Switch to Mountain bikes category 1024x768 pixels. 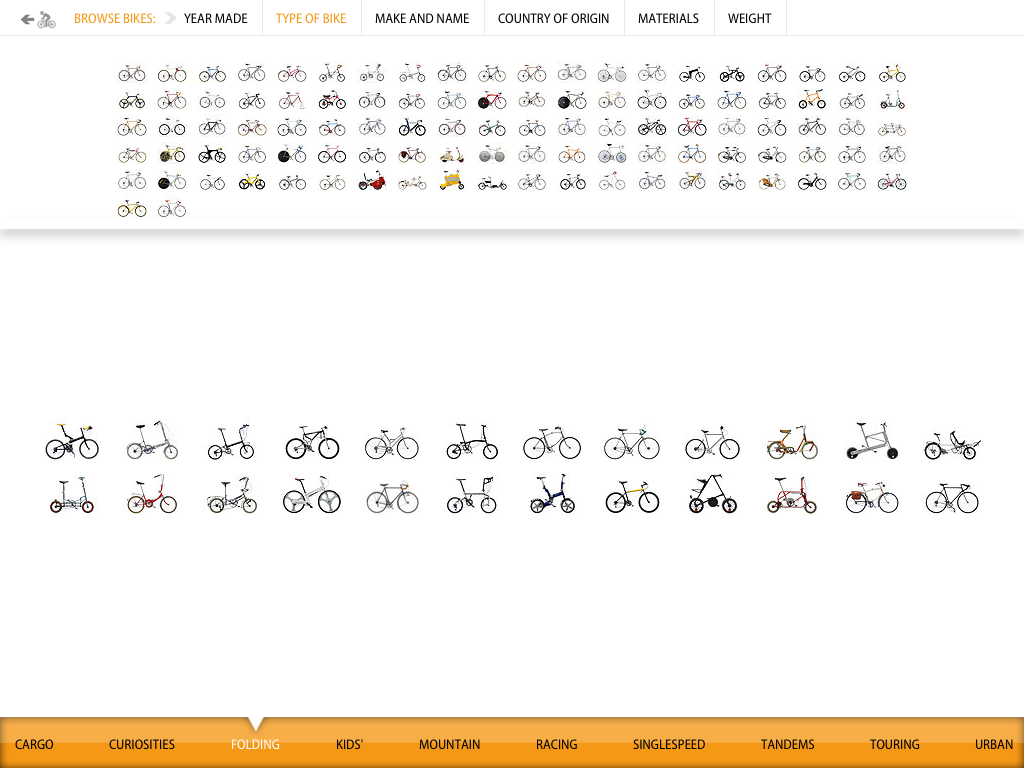tap(449, 744)
